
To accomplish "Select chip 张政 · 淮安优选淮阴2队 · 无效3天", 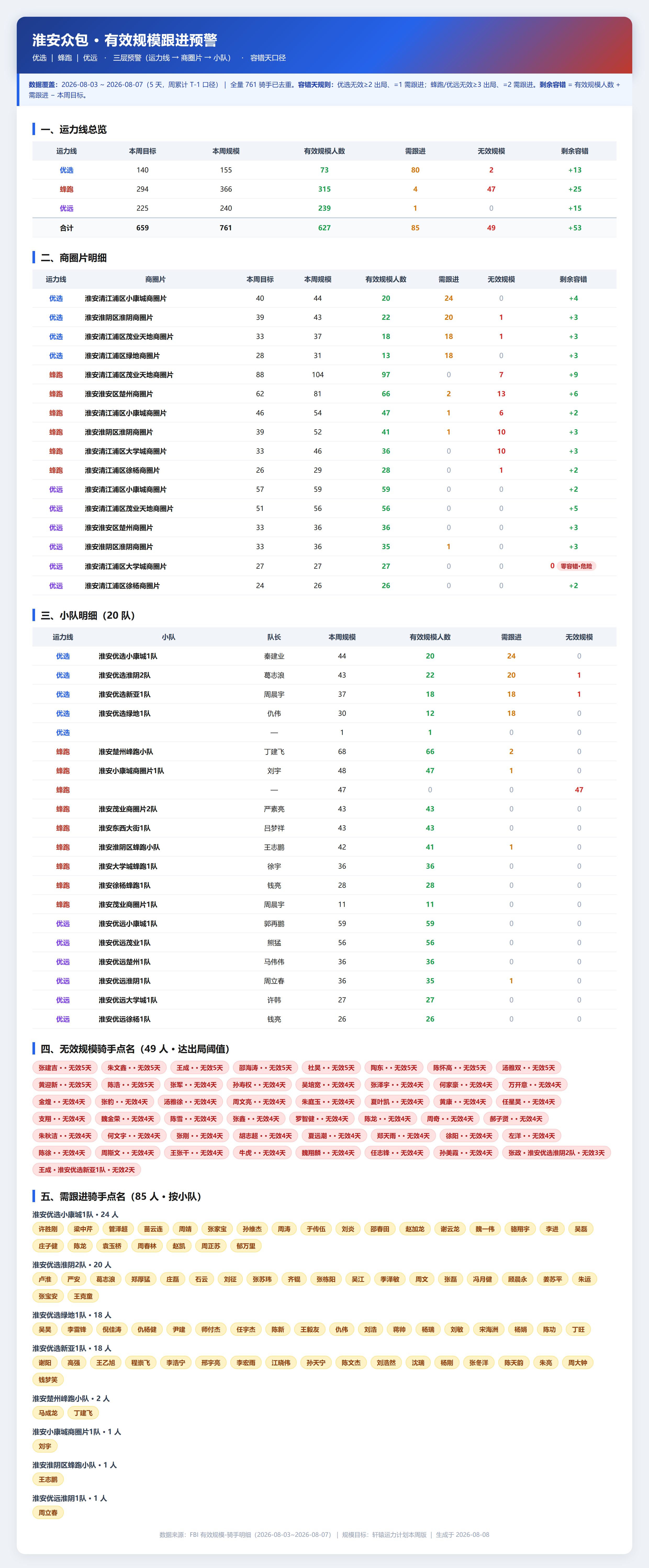I will point(556,1153).
